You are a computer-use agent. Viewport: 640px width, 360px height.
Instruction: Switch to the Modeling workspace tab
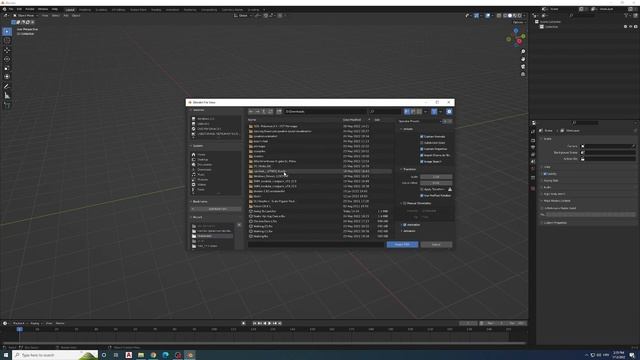click(85, 9)
